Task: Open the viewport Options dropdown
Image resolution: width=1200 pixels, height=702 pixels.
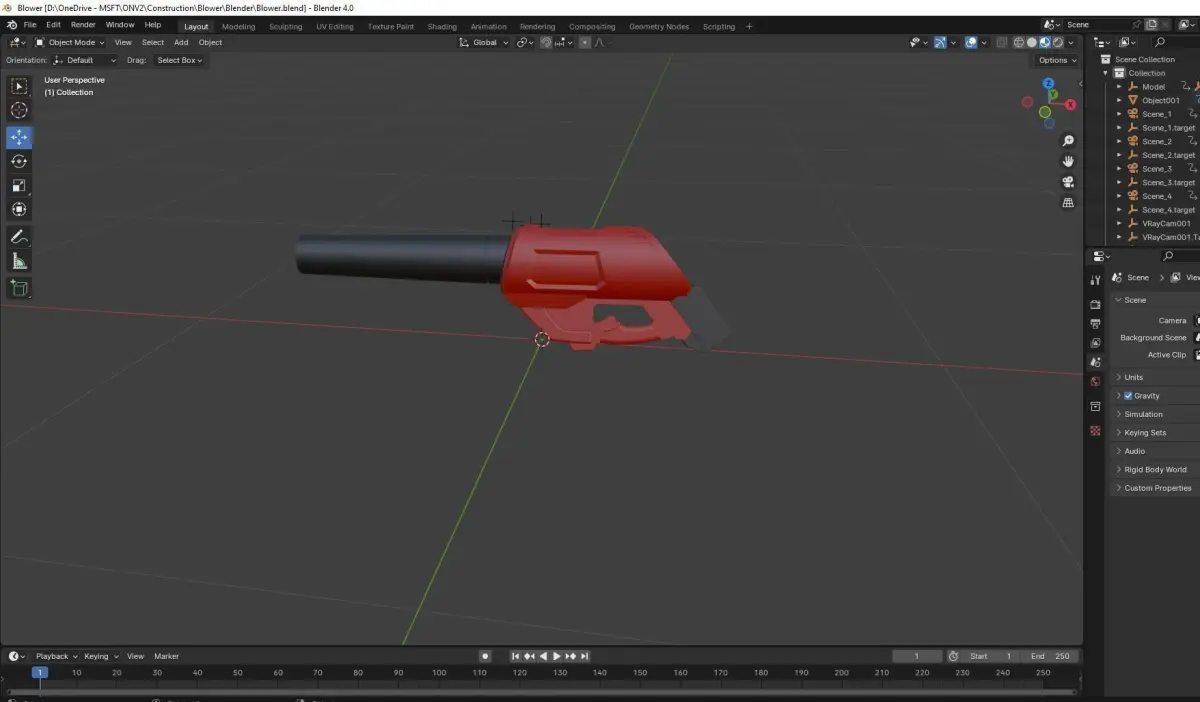Action: [1057, 60]
